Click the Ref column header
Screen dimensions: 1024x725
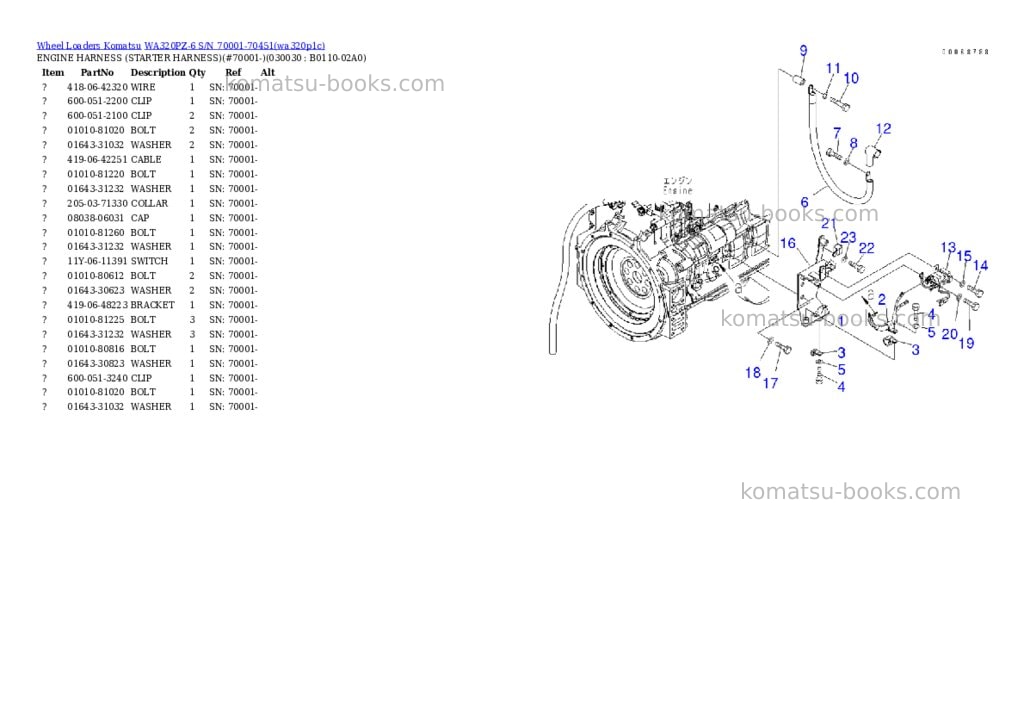pyautogui.click(x=233, y=72)
